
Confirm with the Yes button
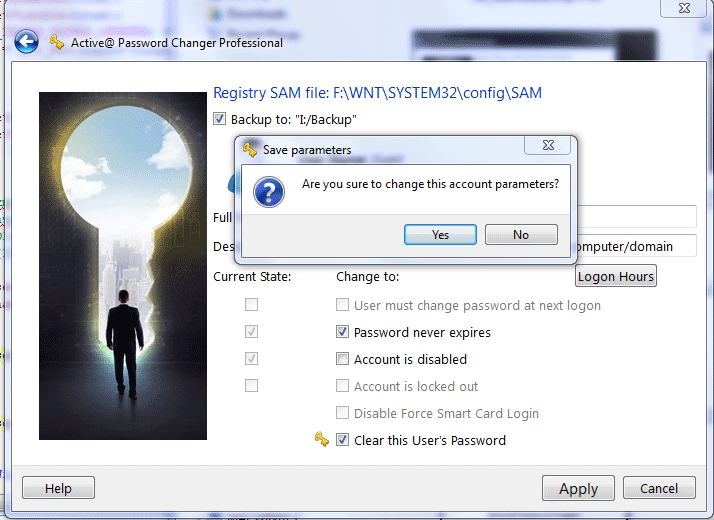440,235
